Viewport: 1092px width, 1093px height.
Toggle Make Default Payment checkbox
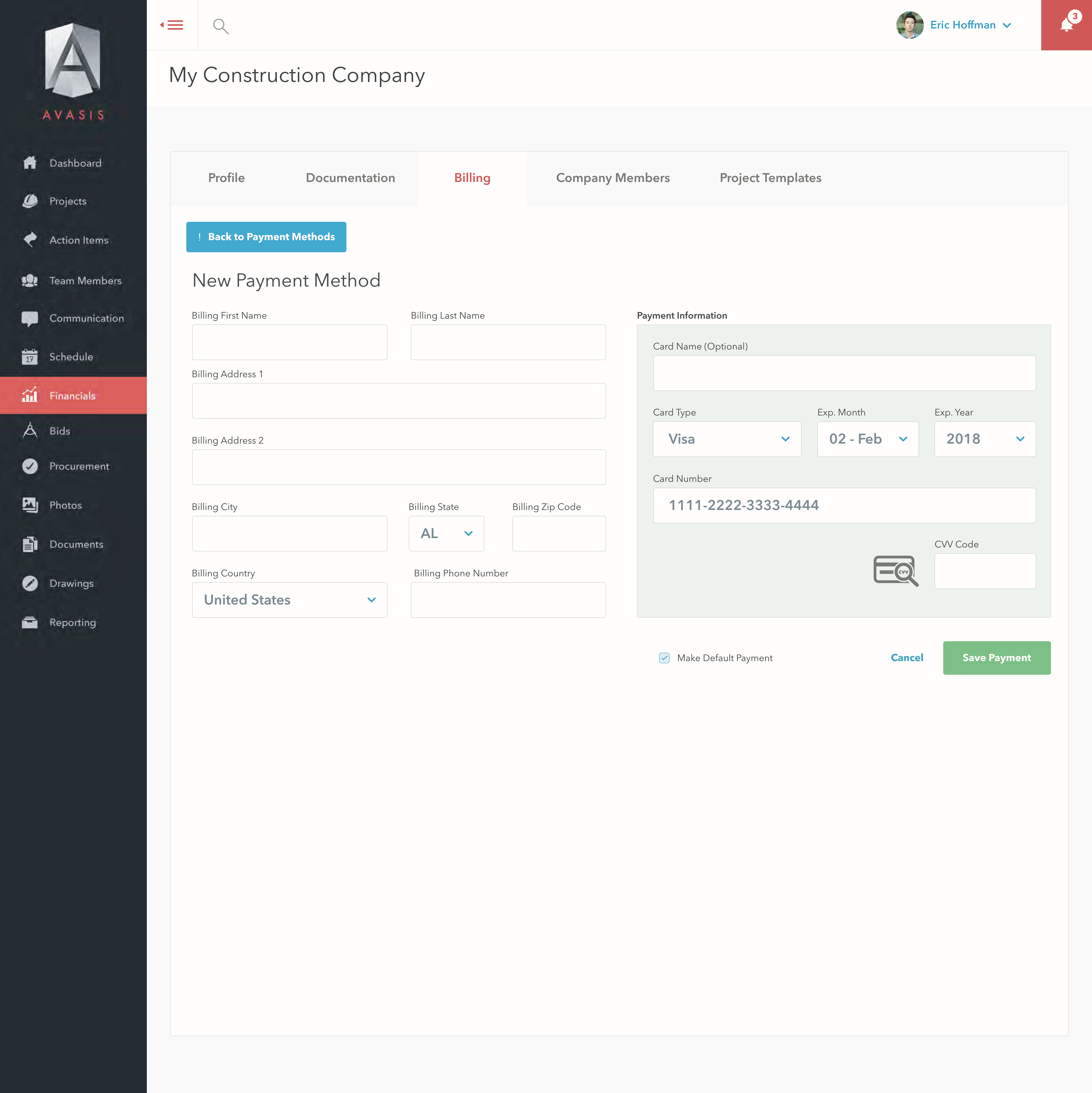click(x=664, y=658)
